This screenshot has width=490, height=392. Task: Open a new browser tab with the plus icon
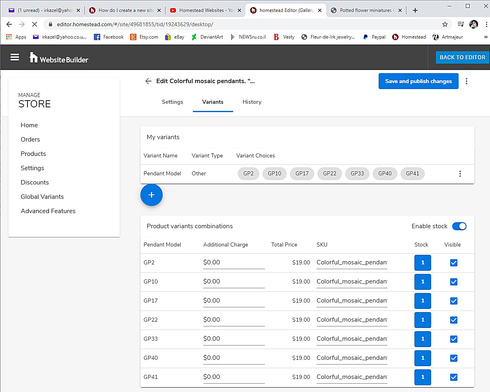(415, 10)
